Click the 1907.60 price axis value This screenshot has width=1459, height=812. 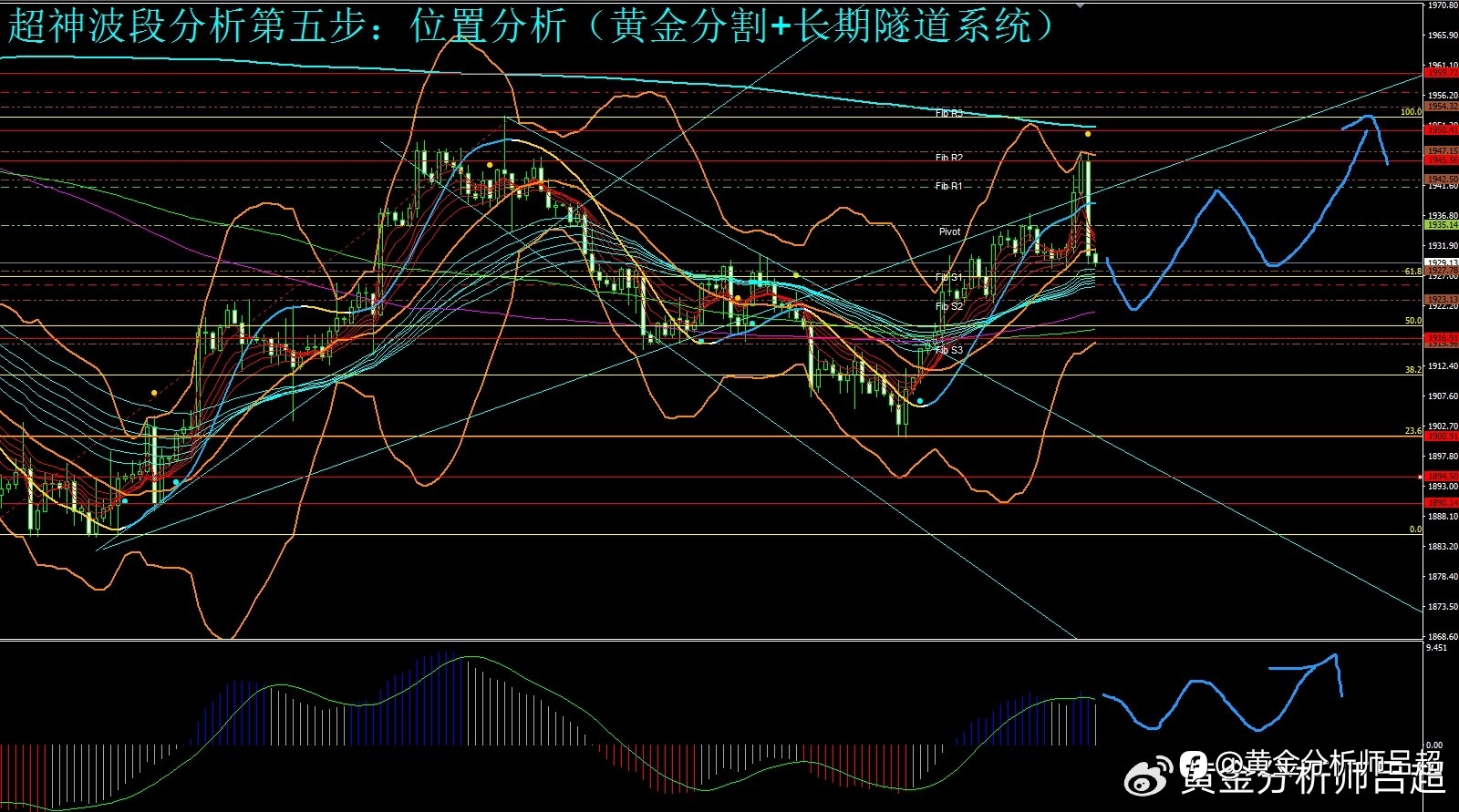click(x=1443, y=396)
